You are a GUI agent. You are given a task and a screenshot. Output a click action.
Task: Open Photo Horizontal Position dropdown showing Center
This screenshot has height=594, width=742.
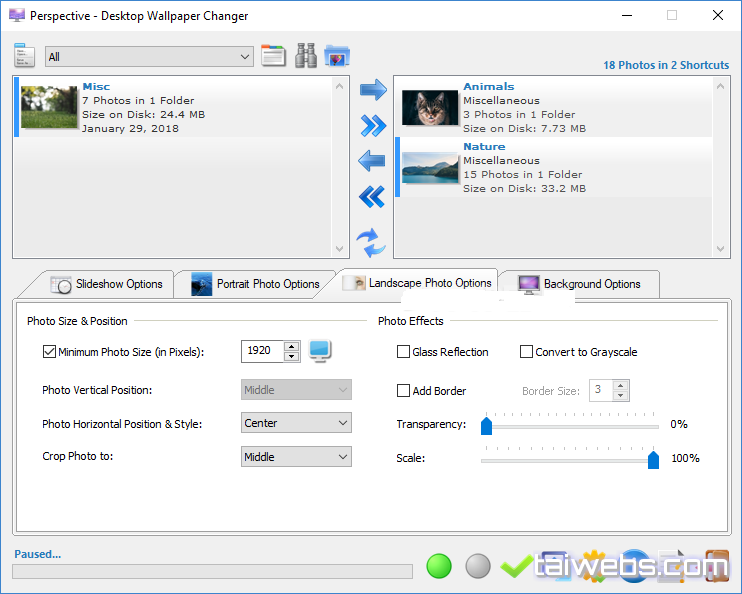tap(296, 423)
